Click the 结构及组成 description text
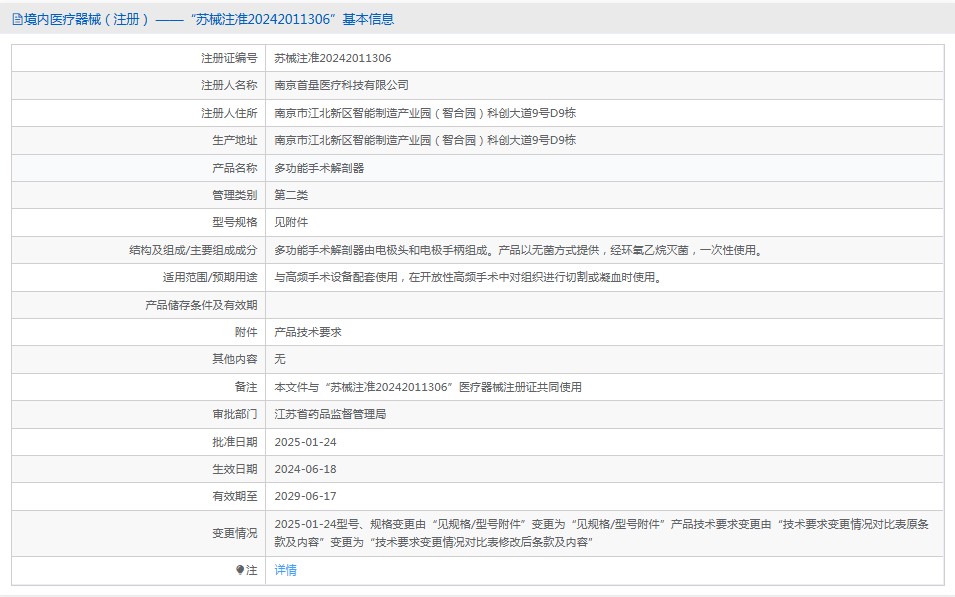Image resolution: width=955 pixels, height=597 pixels. [x=519, y=250]
